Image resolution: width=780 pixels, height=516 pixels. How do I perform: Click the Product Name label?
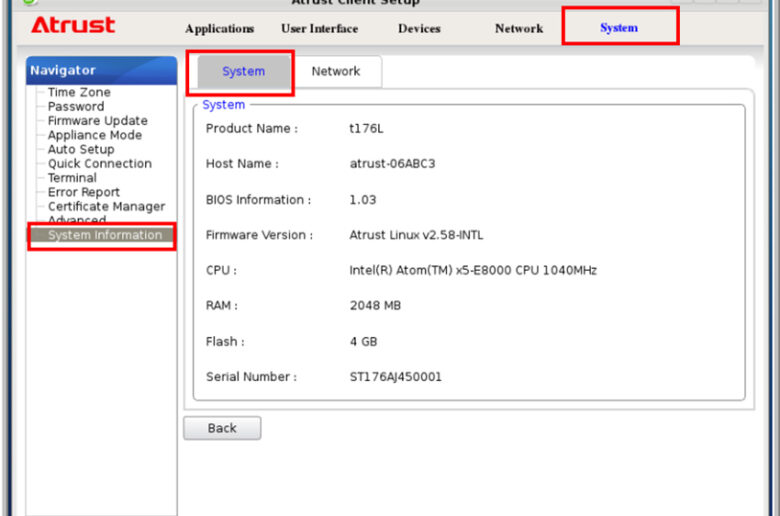(252, 128)
